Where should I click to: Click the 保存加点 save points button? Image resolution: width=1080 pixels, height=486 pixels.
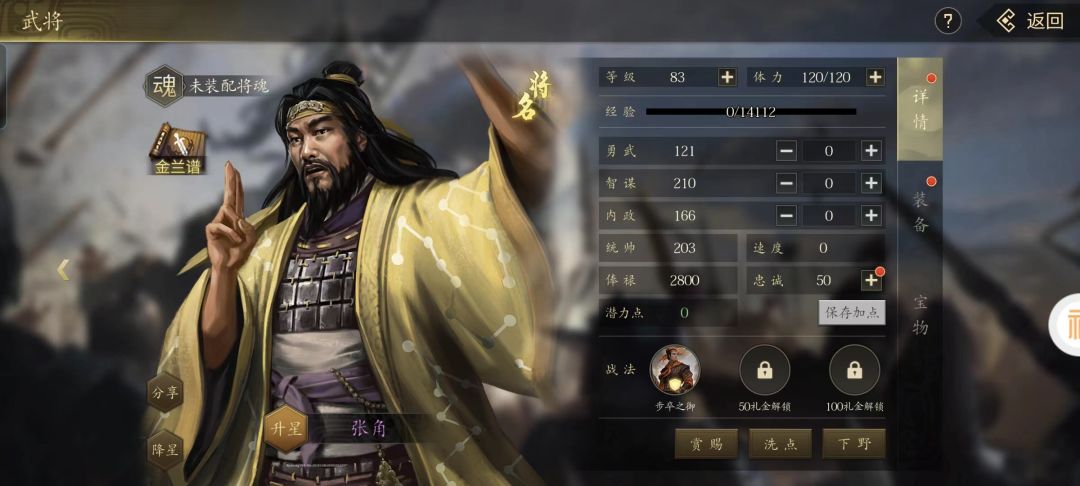tap(852, 313)
